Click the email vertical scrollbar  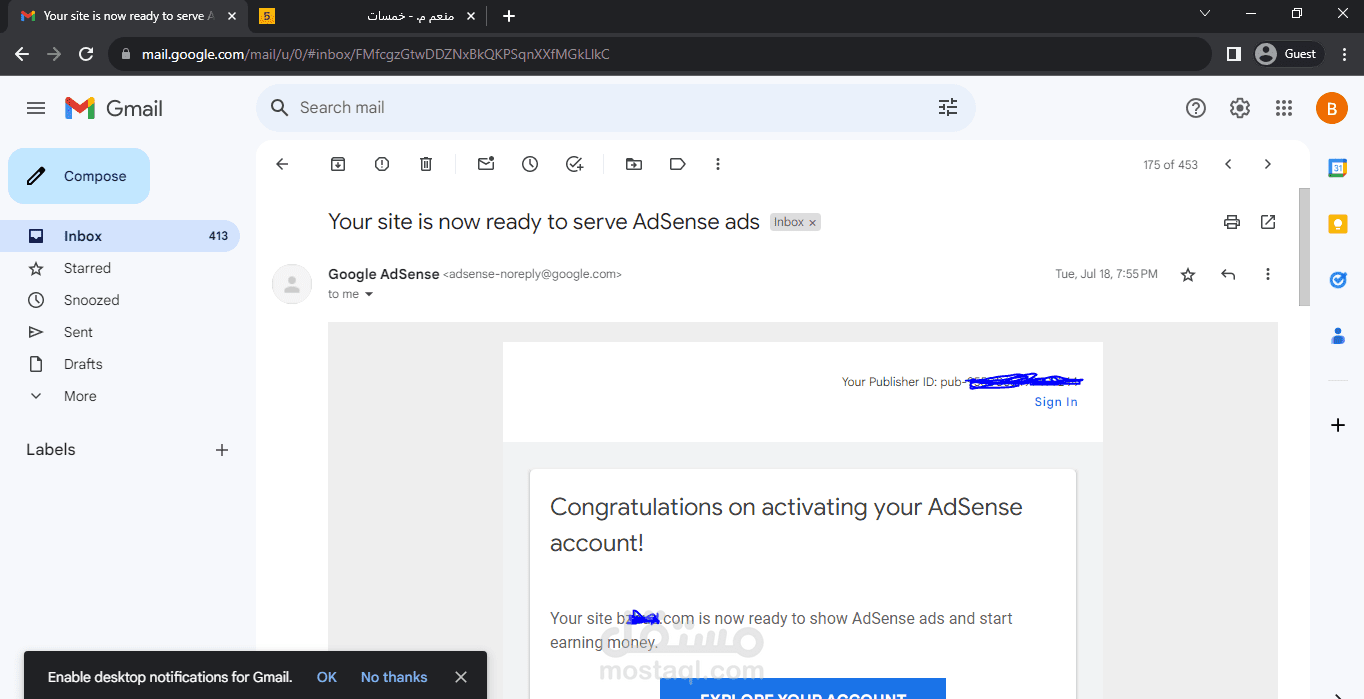[x=1304, y=247]
